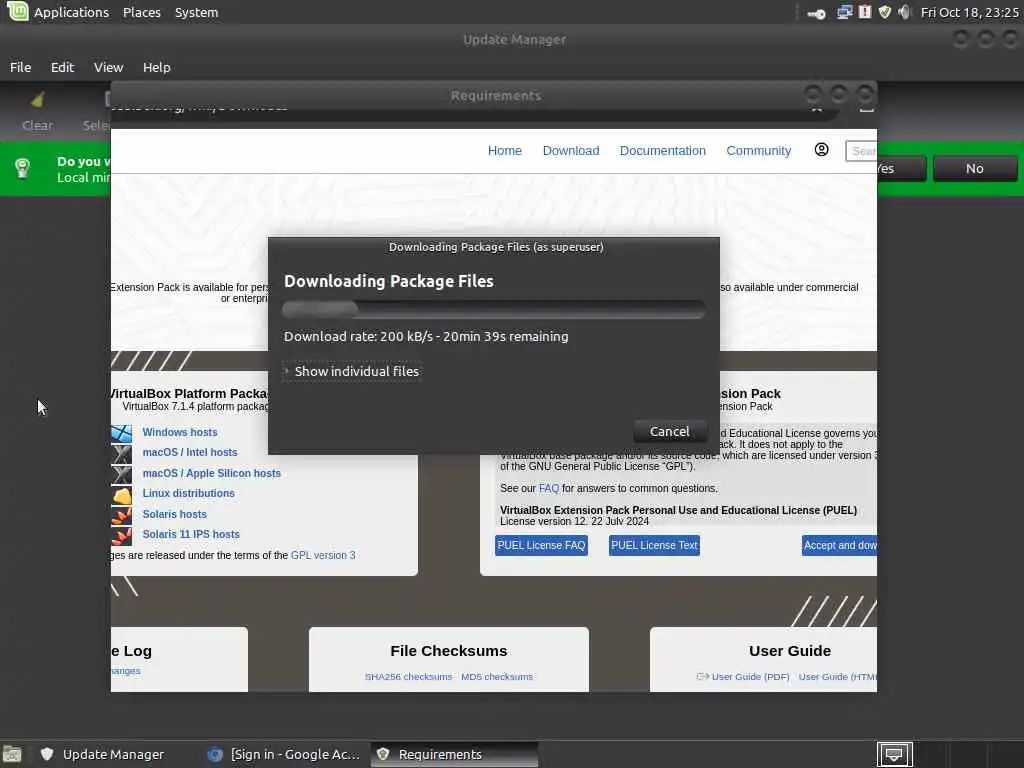The width and height of the screenshot is (1024, 768).
Task: Open the SHA256 checksums link
Action: 408,677
